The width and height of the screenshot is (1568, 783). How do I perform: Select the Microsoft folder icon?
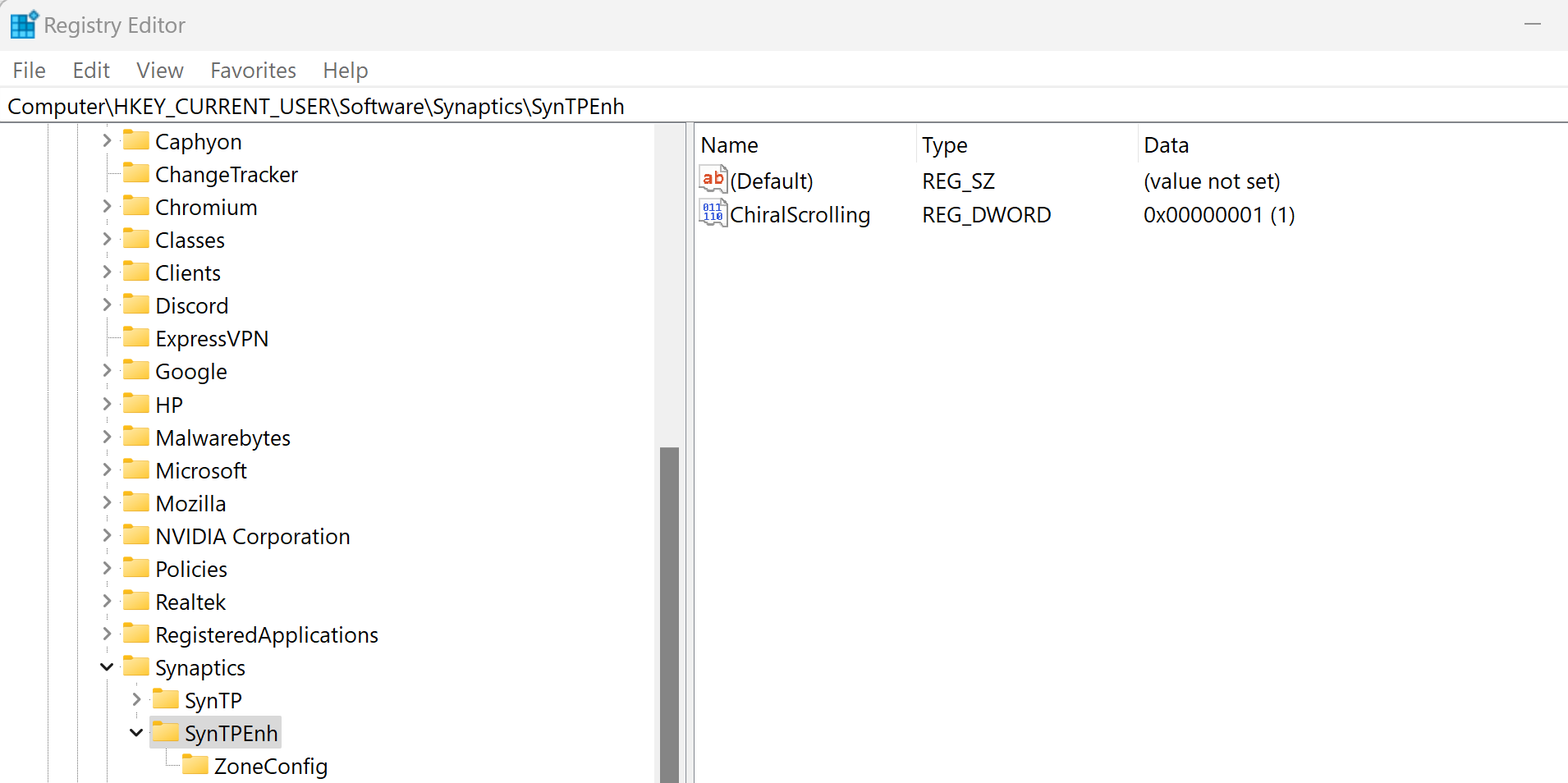(x=136, y=469)
